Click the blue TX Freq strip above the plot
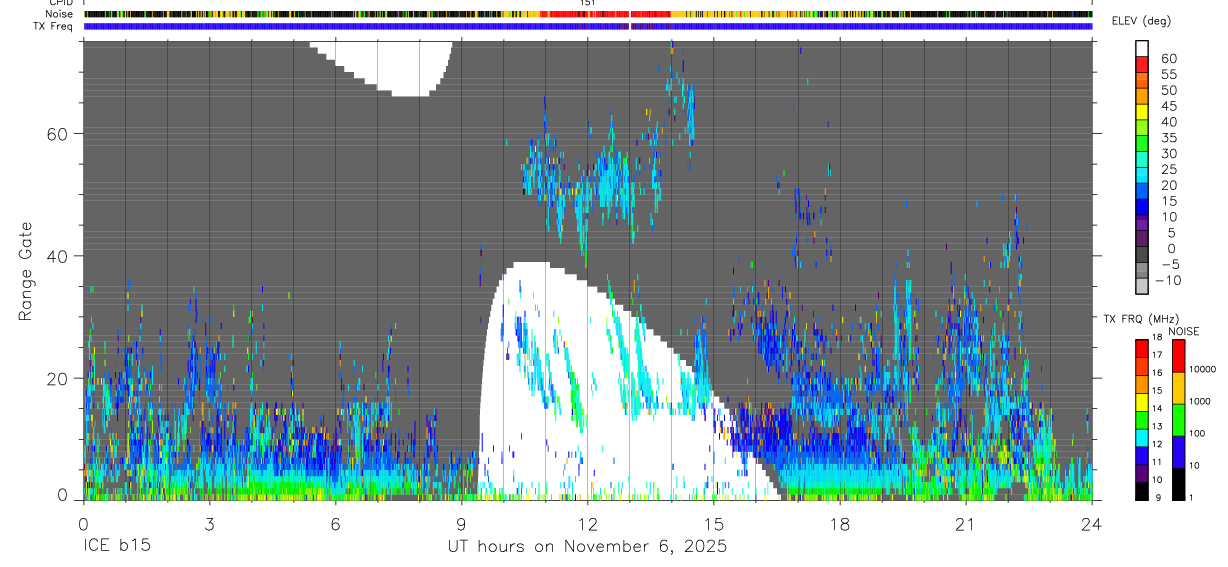1228x567 pixels. point(587,27)
